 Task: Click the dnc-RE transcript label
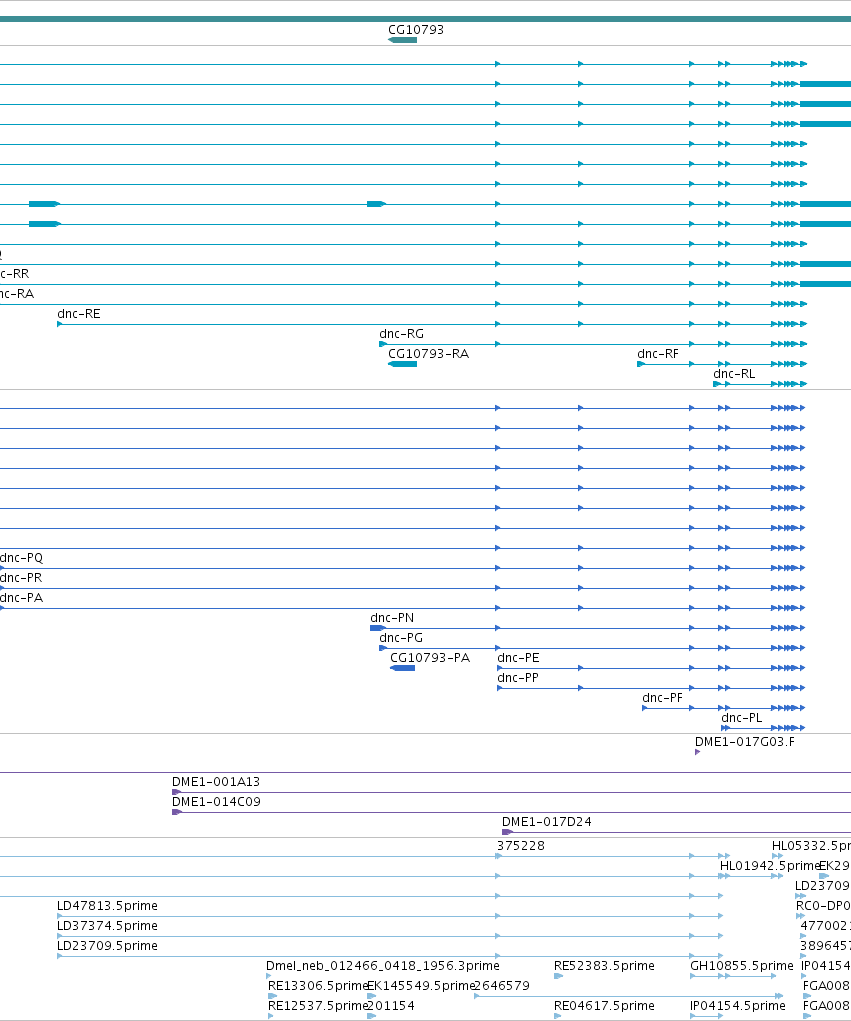point(79,314)
